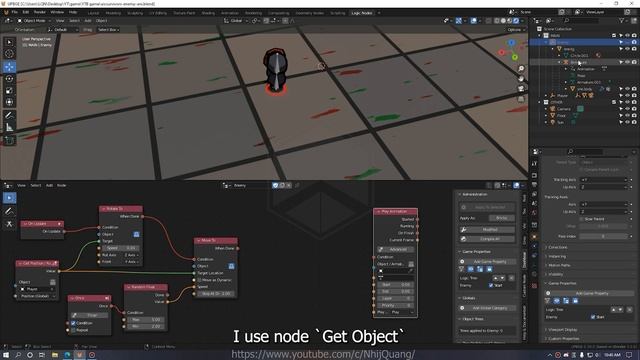Select the node editor annotate tool
640x360 pixels.
tap(10, 211)
